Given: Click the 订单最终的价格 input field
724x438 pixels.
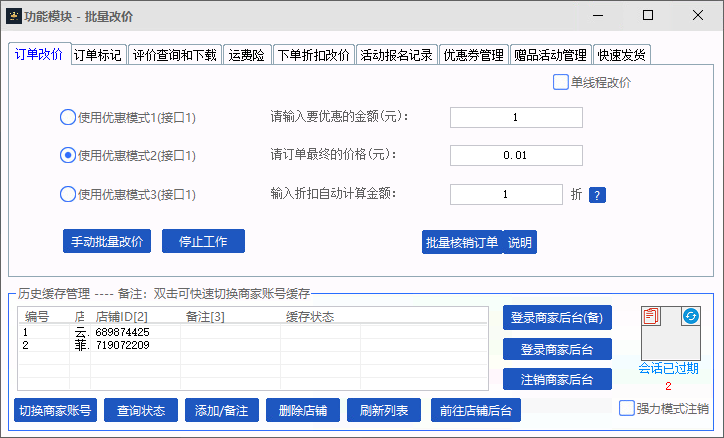Looking at the screenshot, I should click(515, 156).
